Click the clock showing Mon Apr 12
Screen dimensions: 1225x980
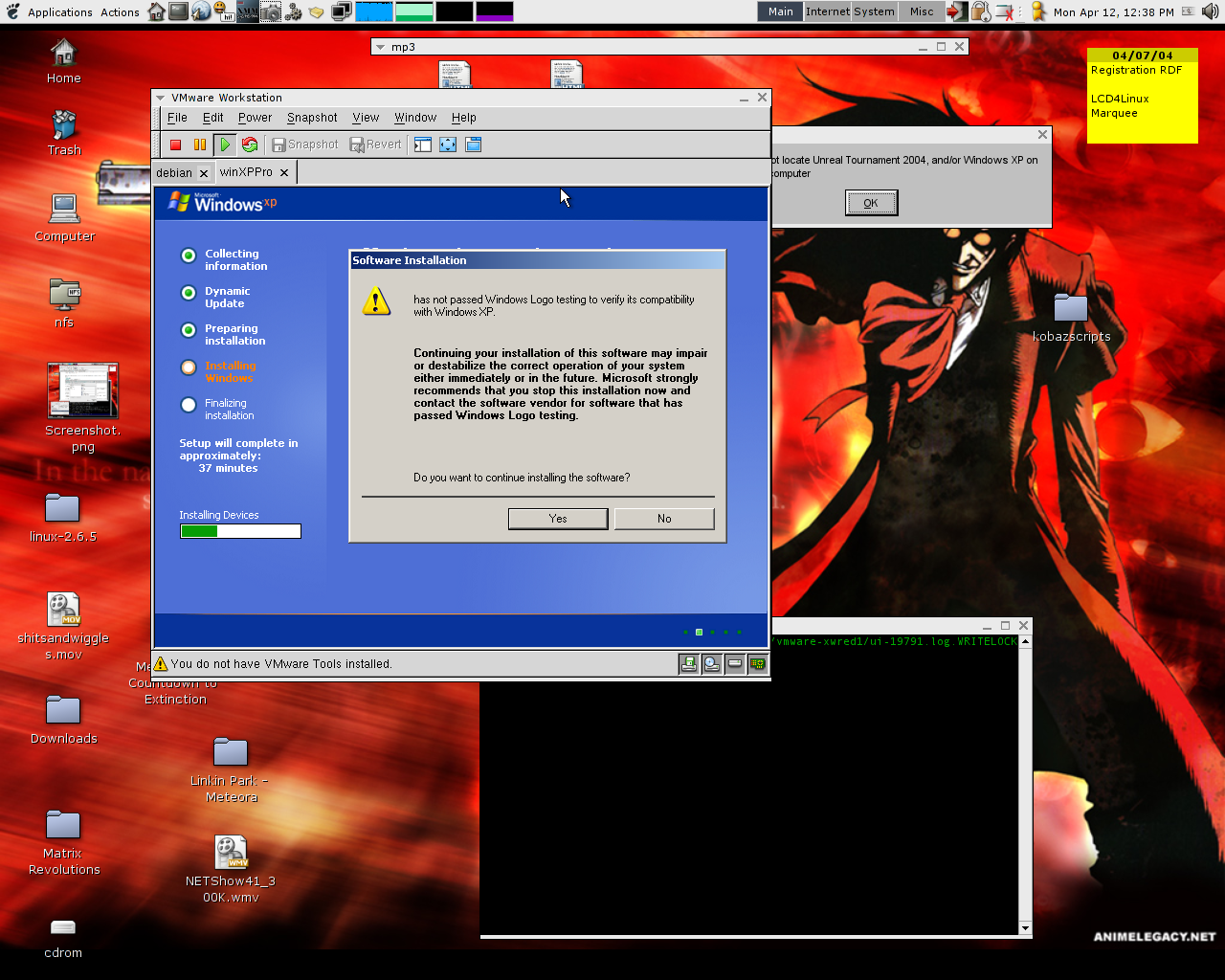1114,12
